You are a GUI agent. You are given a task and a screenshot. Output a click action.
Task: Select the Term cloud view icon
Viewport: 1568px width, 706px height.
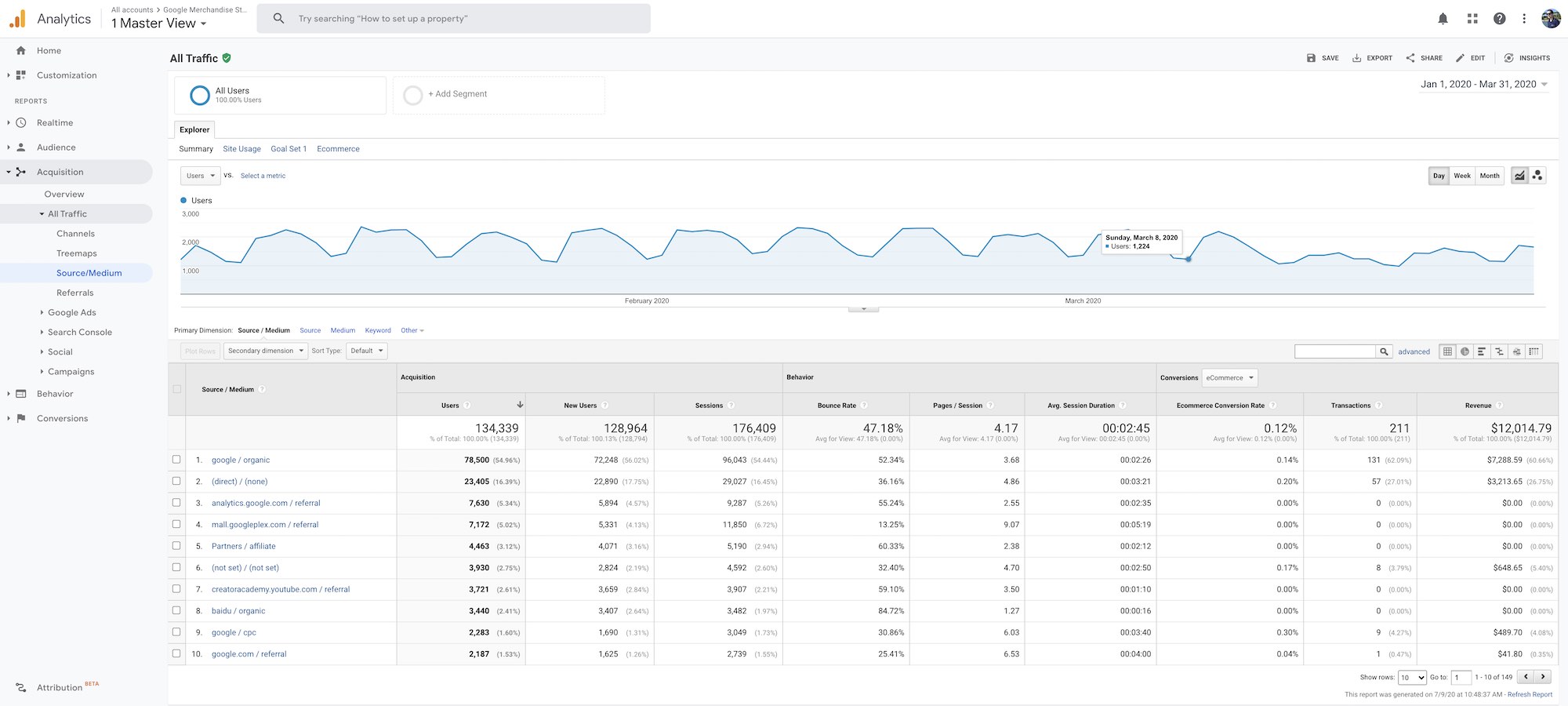(x=1516, y=351)
